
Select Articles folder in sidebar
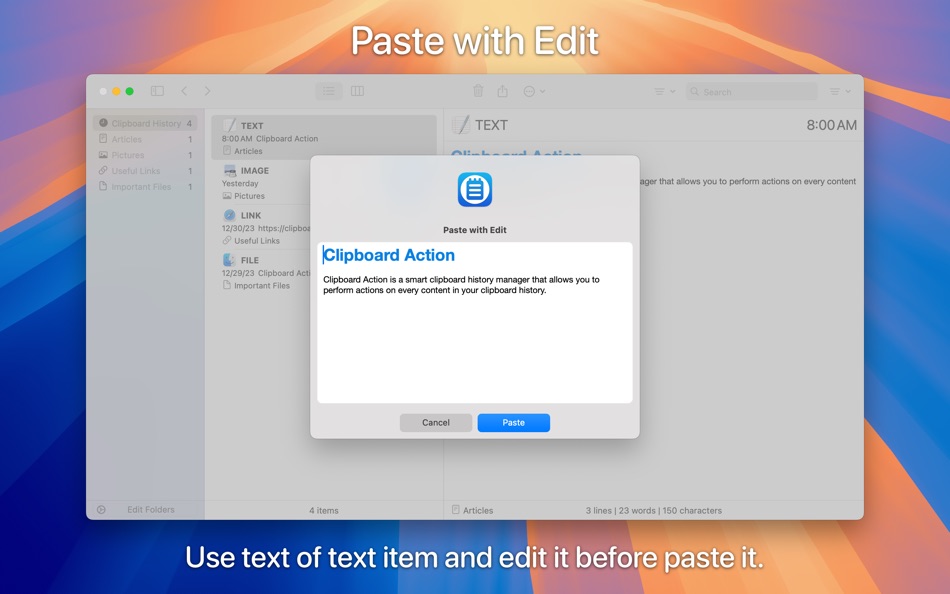point(145,139)
